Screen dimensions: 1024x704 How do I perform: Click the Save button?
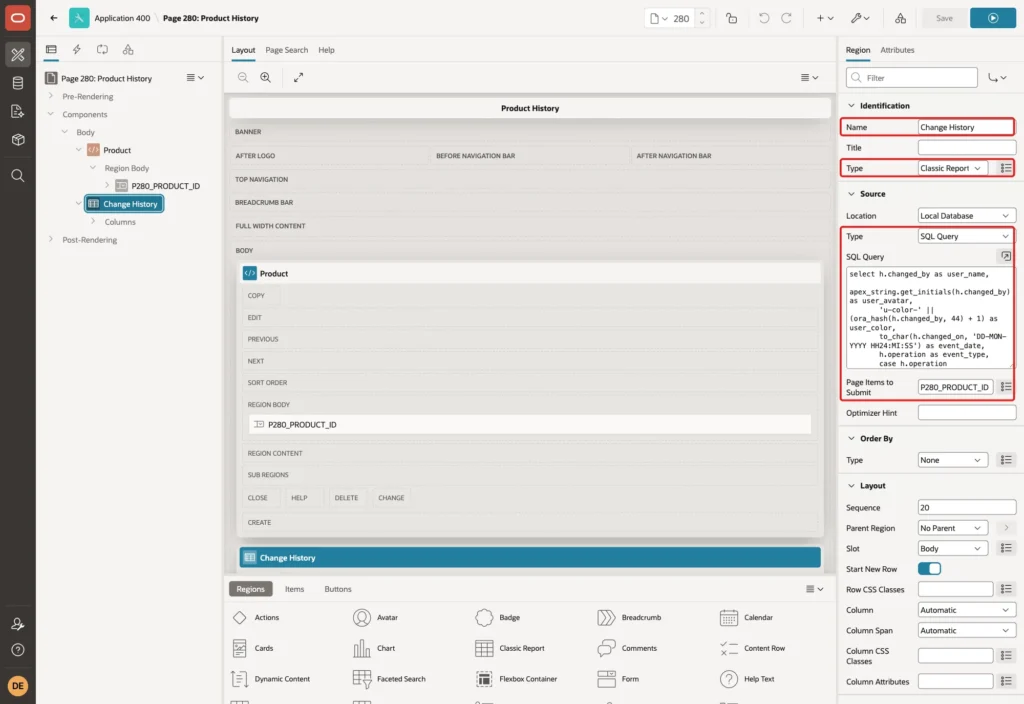tap(944, 18)
